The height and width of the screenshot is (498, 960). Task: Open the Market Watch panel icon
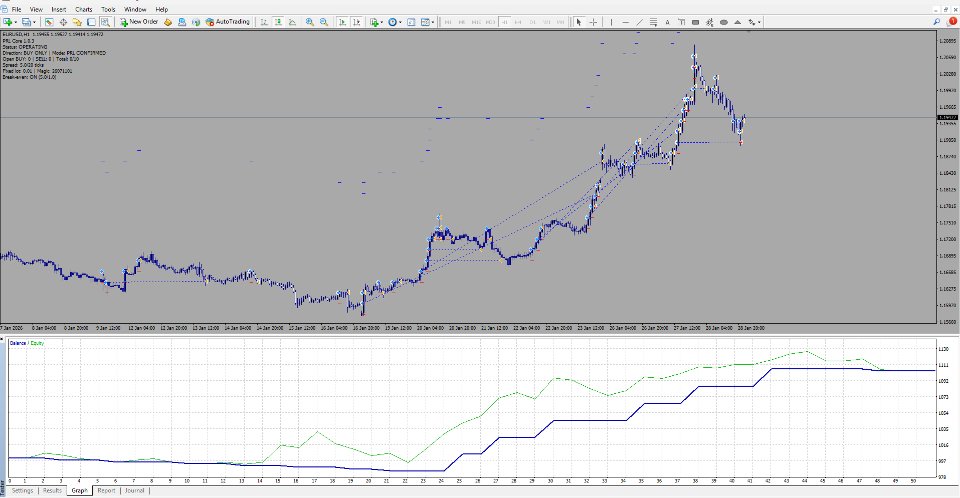[x=49, y=22]
